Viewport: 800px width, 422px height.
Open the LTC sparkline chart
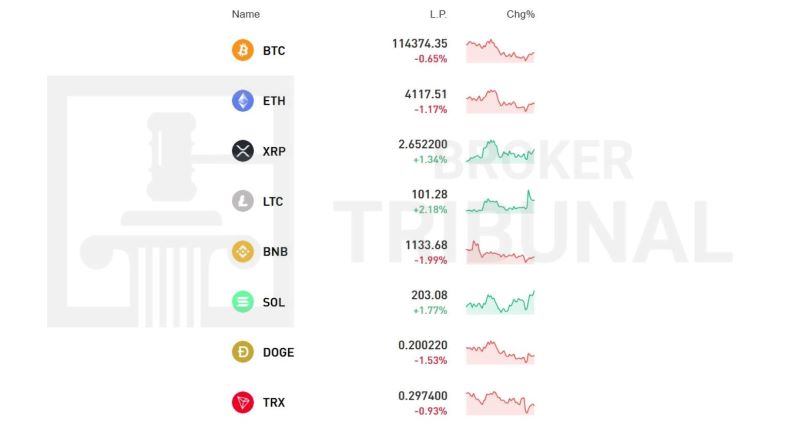click(x=500, y=201)
